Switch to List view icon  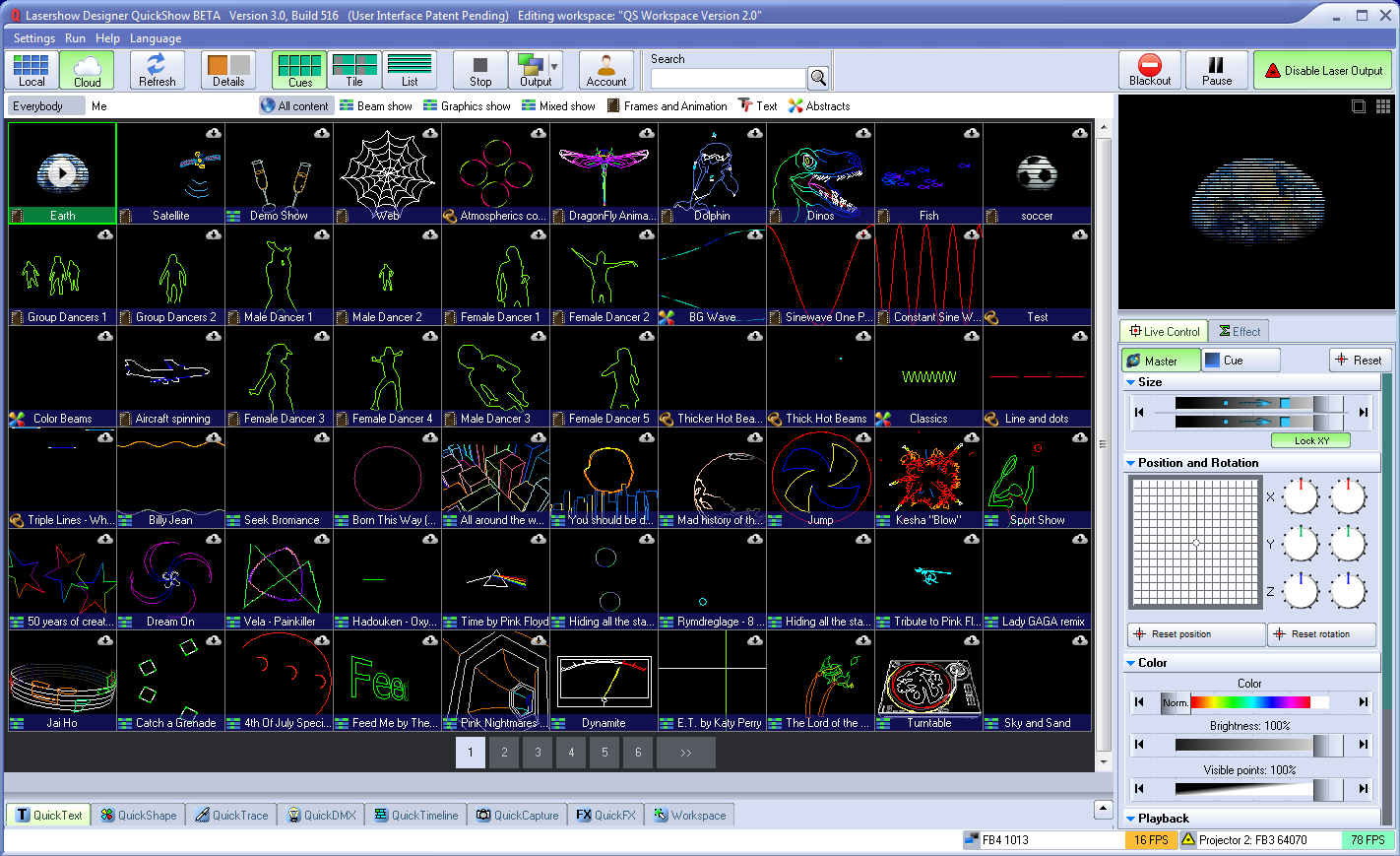(x=410, y=70)
